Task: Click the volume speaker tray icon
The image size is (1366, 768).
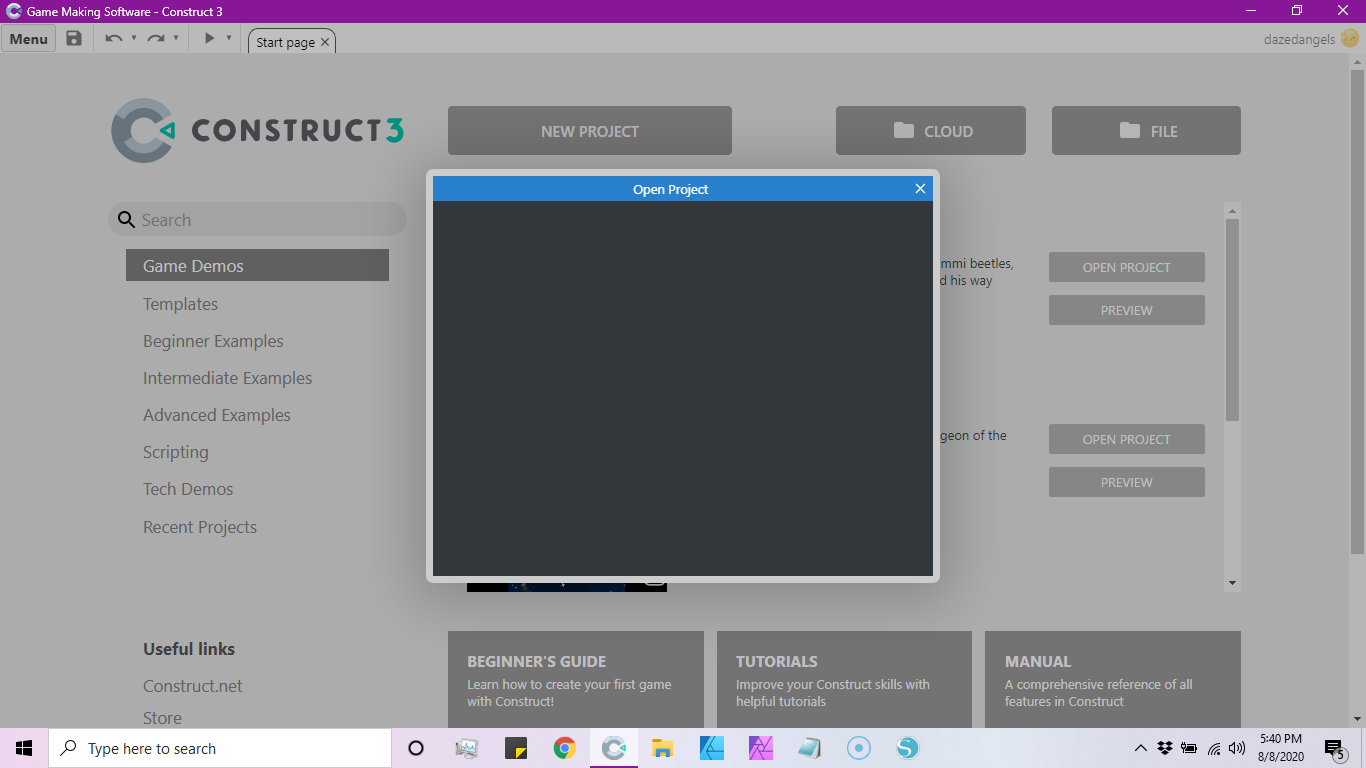Action: [1237, 748]
